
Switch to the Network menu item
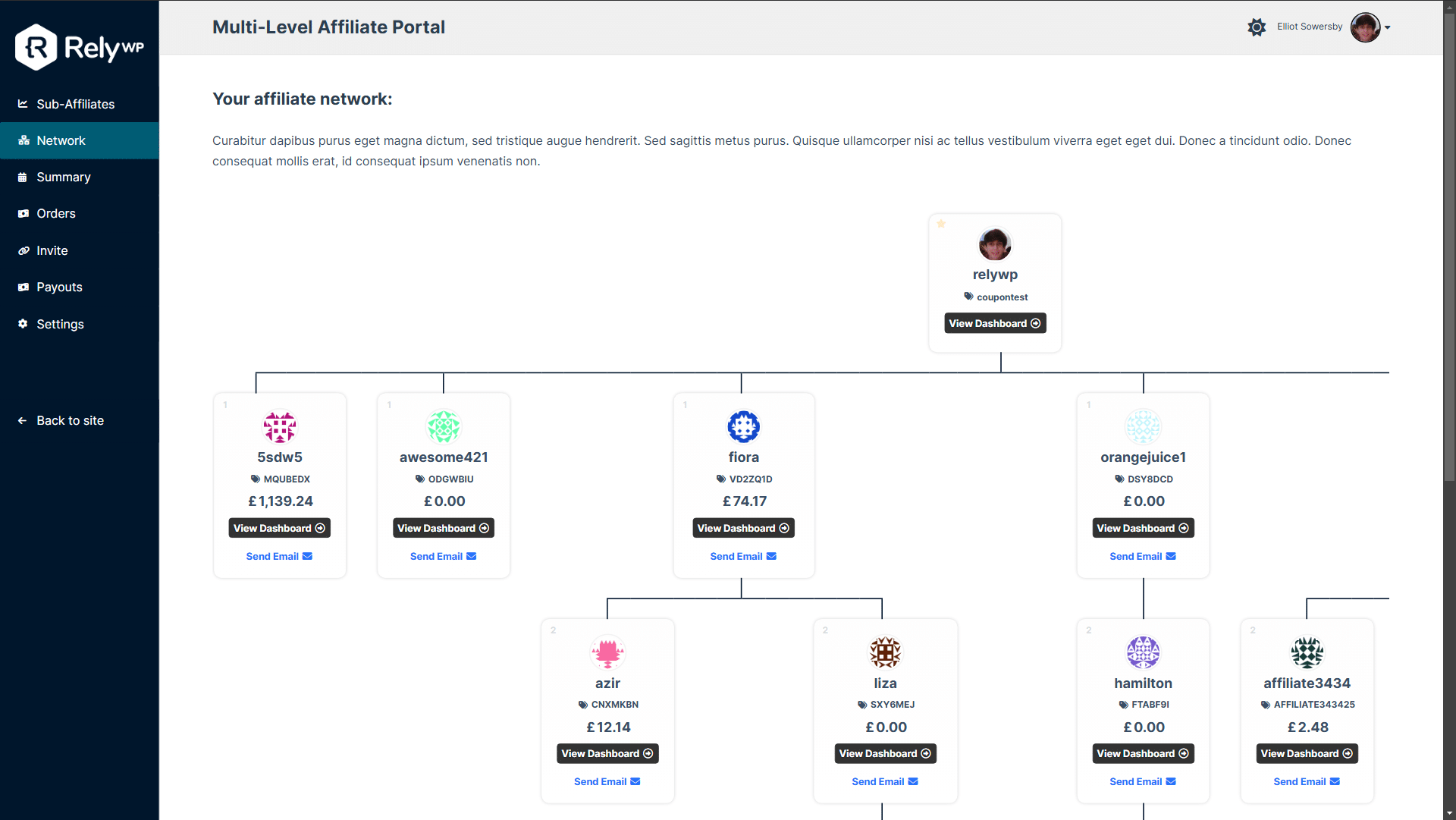(60, 140)
